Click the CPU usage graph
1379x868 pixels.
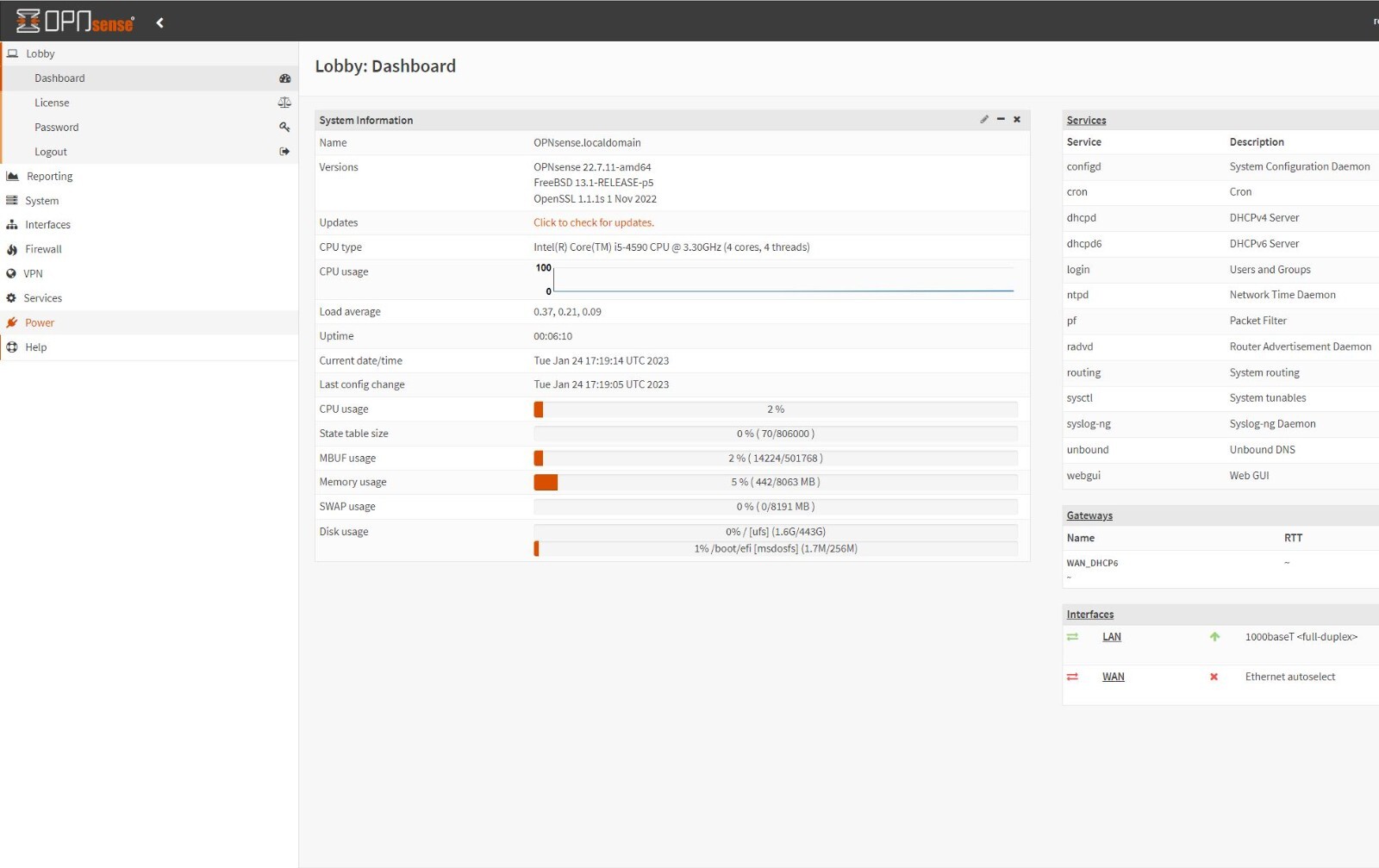[x=783, y=280]
